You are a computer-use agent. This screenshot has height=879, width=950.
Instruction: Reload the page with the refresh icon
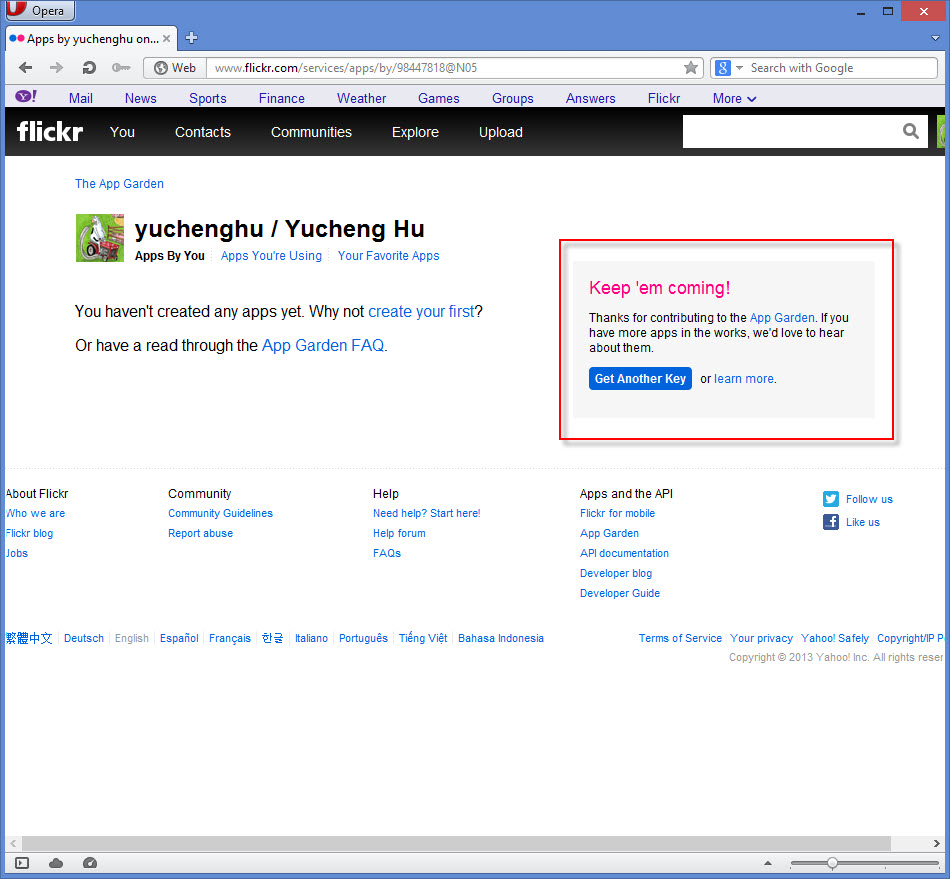[89, 68]
